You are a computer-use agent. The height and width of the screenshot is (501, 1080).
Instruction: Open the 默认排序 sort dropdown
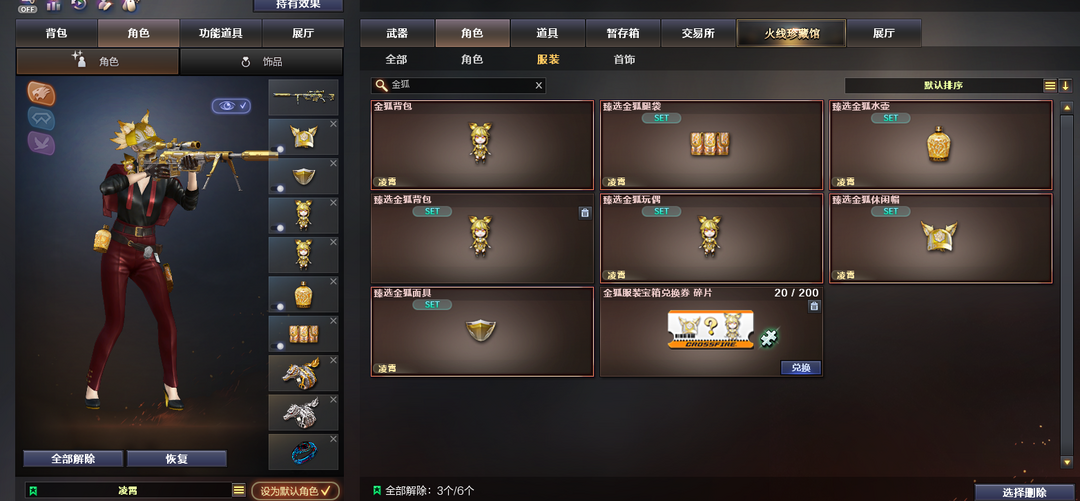(x=943, y=85)
